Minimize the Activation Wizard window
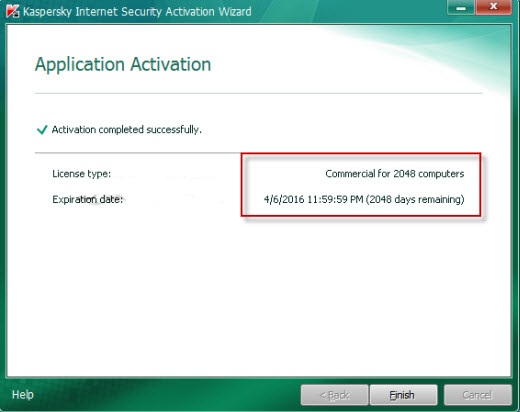 461,7
